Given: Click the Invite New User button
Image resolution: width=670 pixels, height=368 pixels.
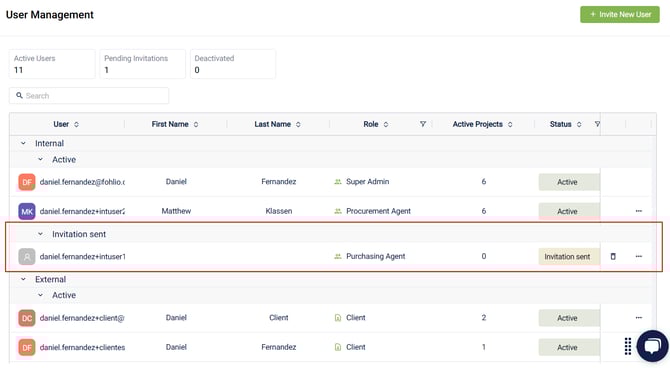Looking at the screenshot, I should [x=620, y=15].
